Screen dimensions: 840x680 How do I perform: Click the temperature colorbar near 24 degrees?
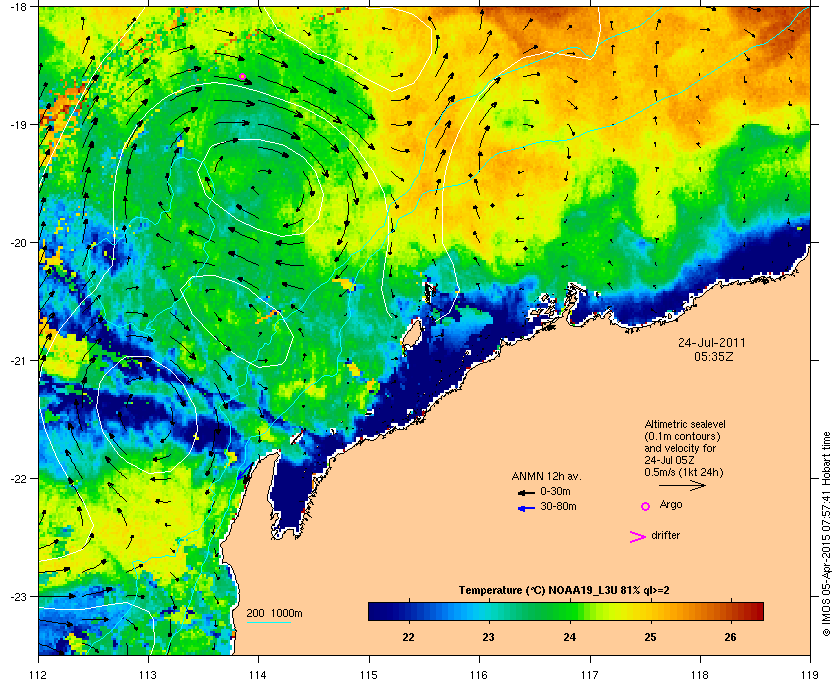tap(570, 611)
